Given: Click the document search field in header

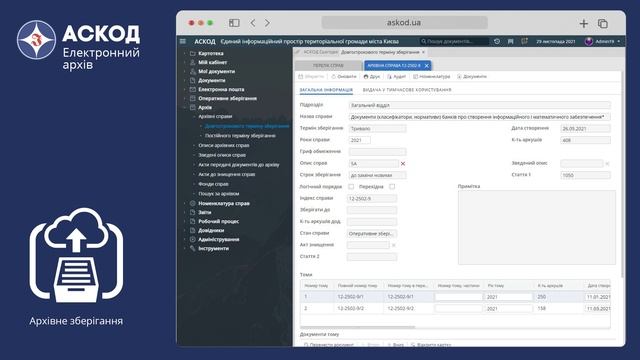Looking at the screenshot, I should [454, 41].
